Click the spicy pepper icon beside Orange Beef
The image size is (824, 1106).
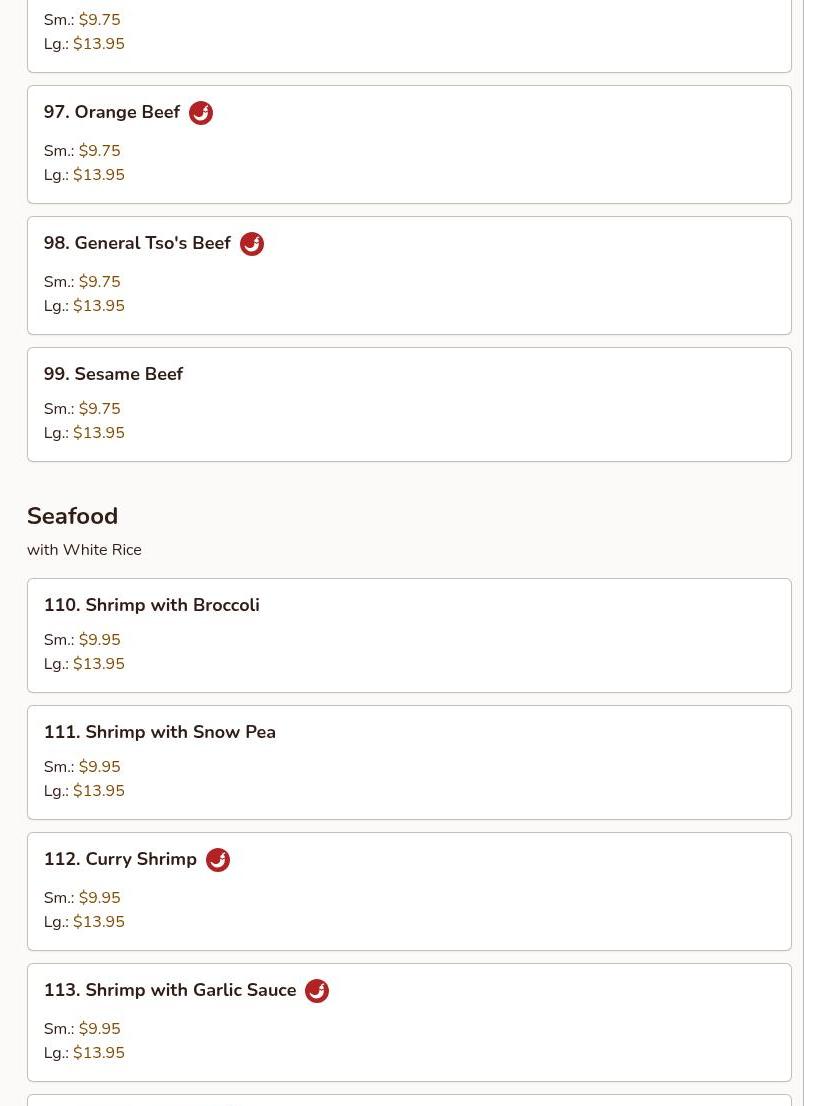201,113
